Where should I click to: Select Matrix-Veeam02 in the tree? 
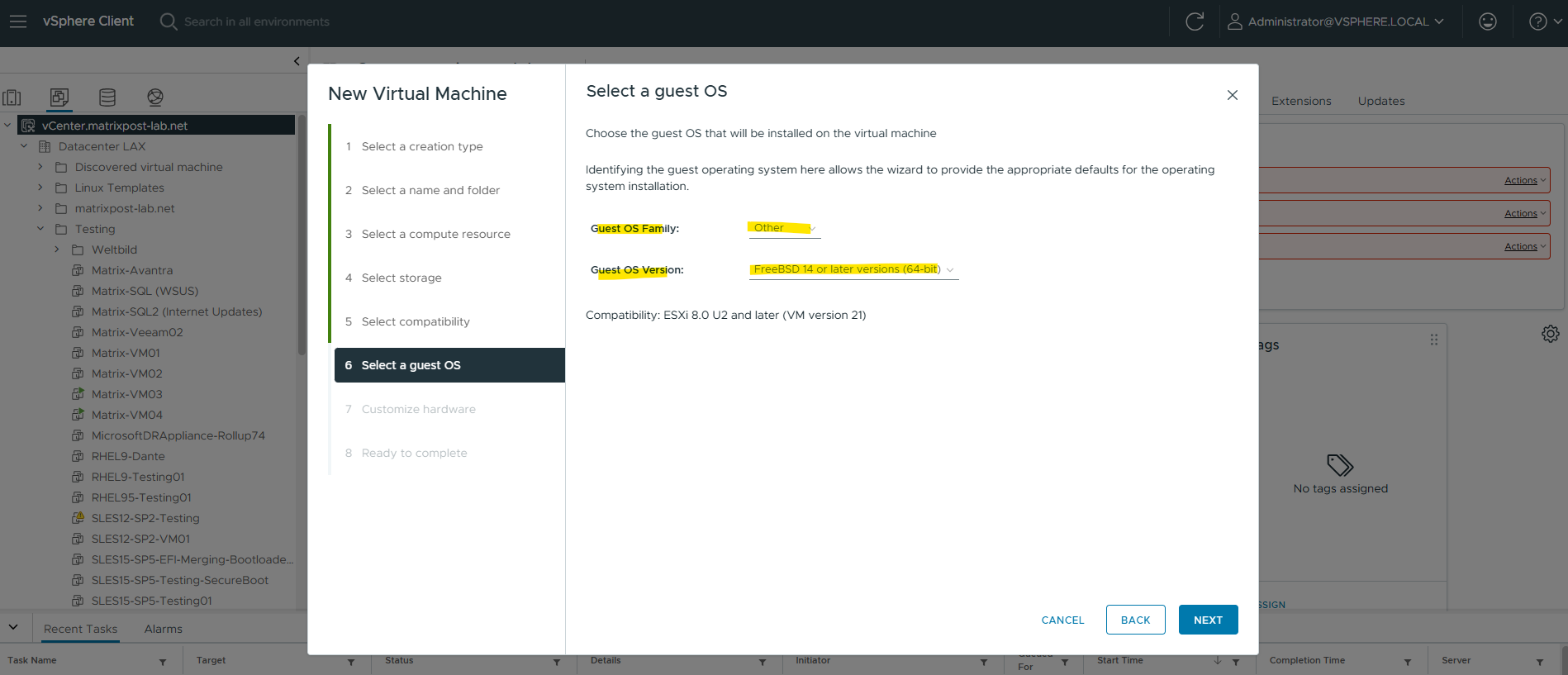[137, 332]
